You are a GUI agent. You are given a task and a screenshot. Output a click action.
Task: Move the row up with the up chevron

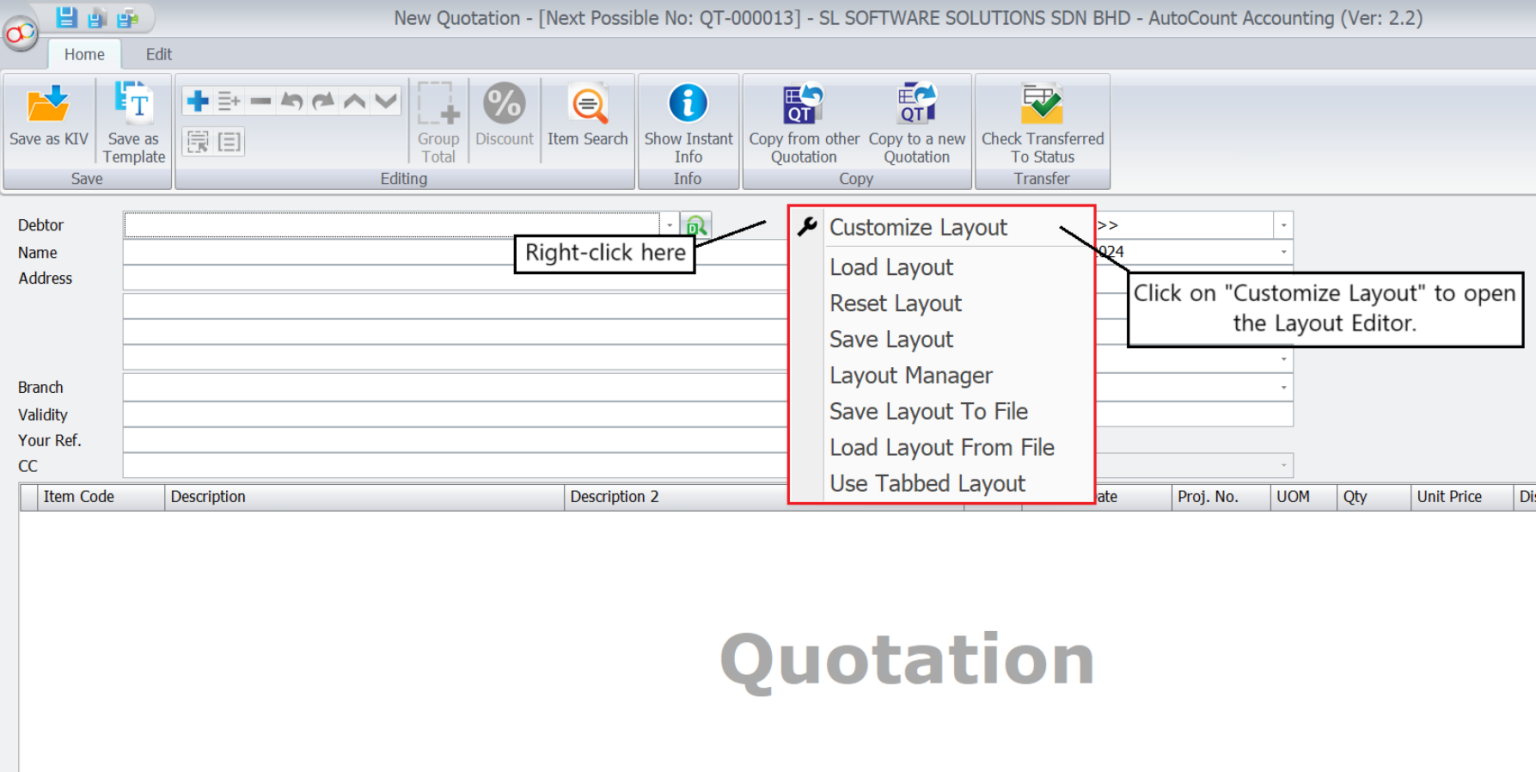[354, 101]
